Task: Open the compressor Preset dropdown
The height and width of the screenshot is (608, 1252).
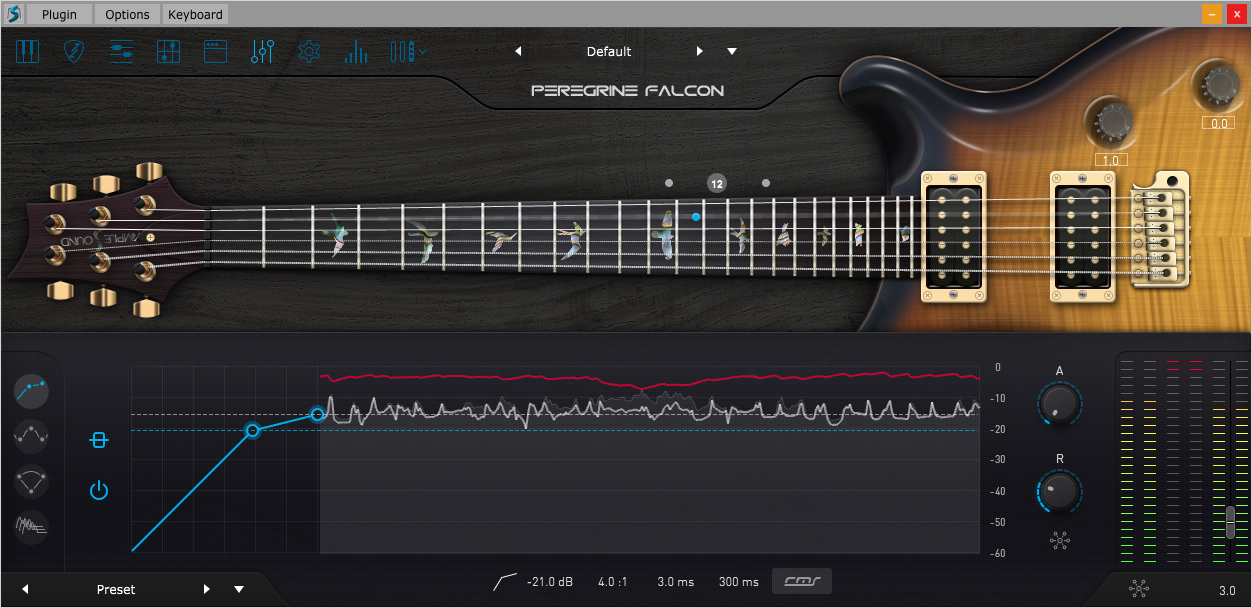Action: tap(239, 589)
